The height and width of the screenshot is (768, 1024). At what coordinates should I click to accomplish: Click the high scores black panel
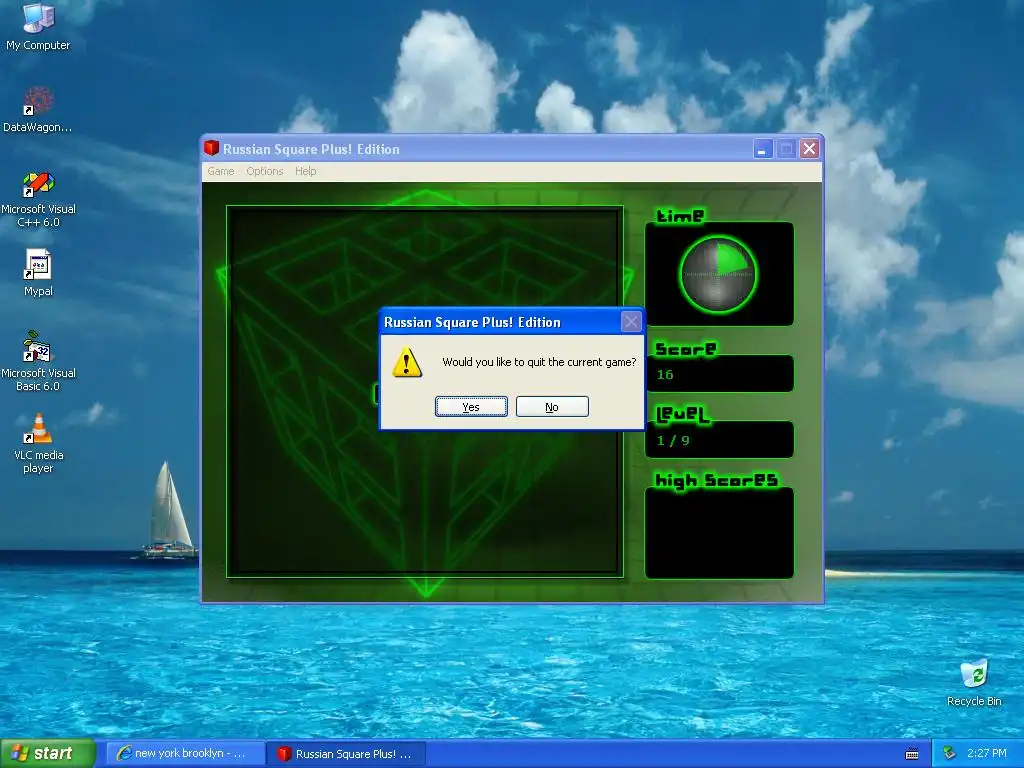[x=719, y=533]
